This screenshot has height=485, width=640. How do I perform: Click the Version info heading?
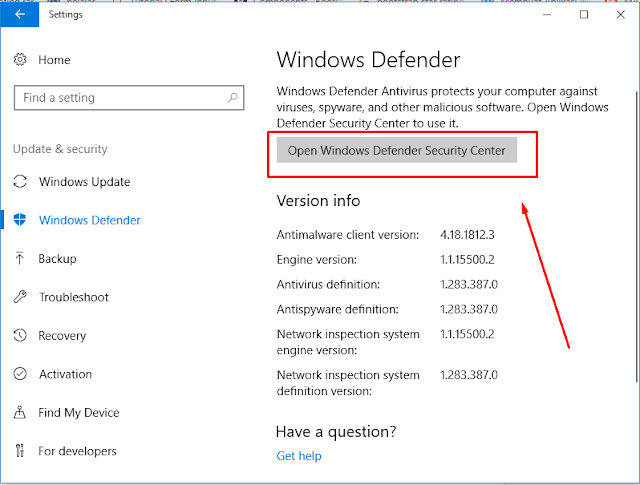click(x=318, y=201)
